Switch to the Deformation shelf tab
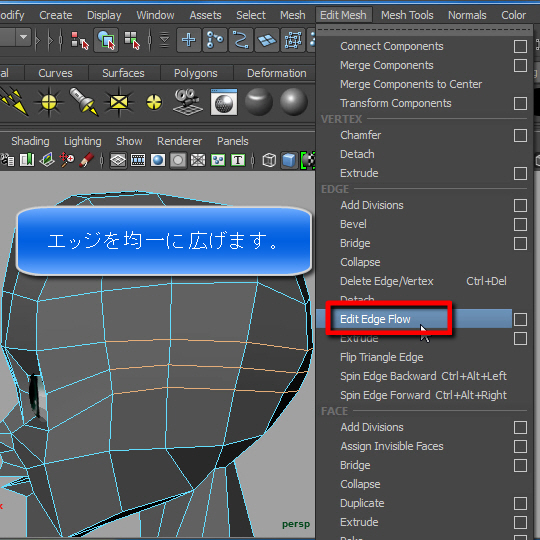This screenshot has width=540, height=540. pyautogui.click(x=277, y=73)
